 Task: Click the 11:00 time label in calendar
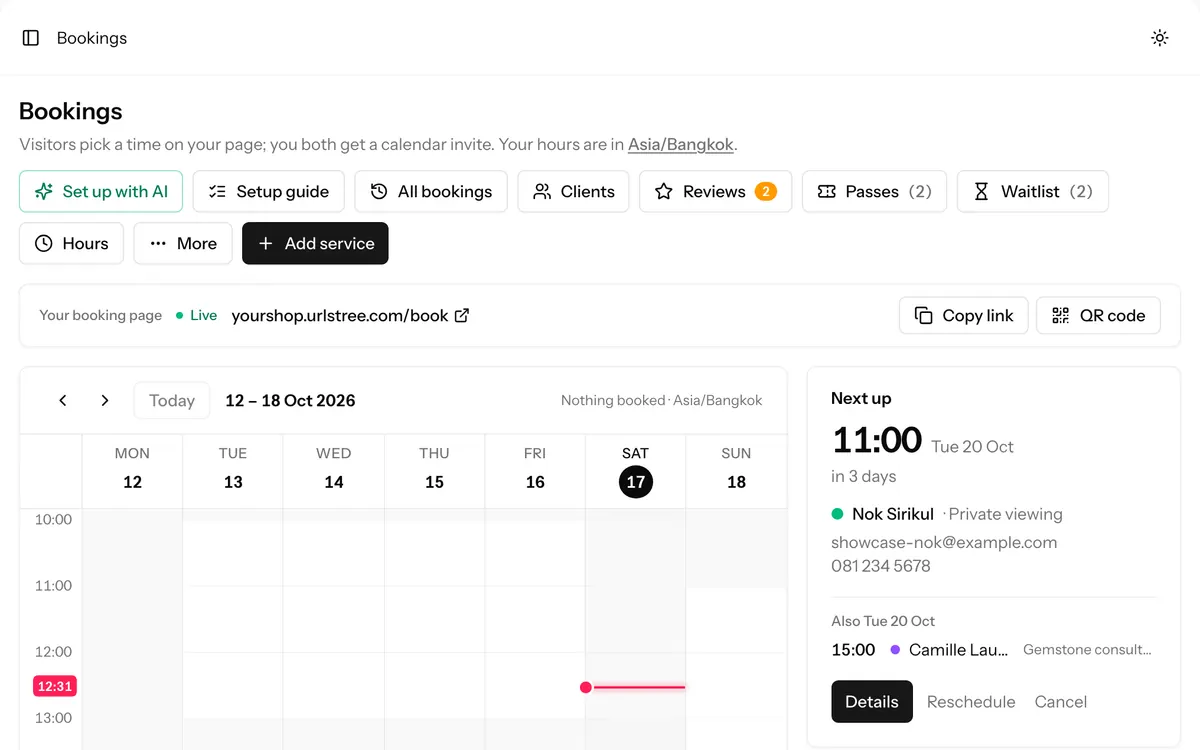click(x=54, y=585)
